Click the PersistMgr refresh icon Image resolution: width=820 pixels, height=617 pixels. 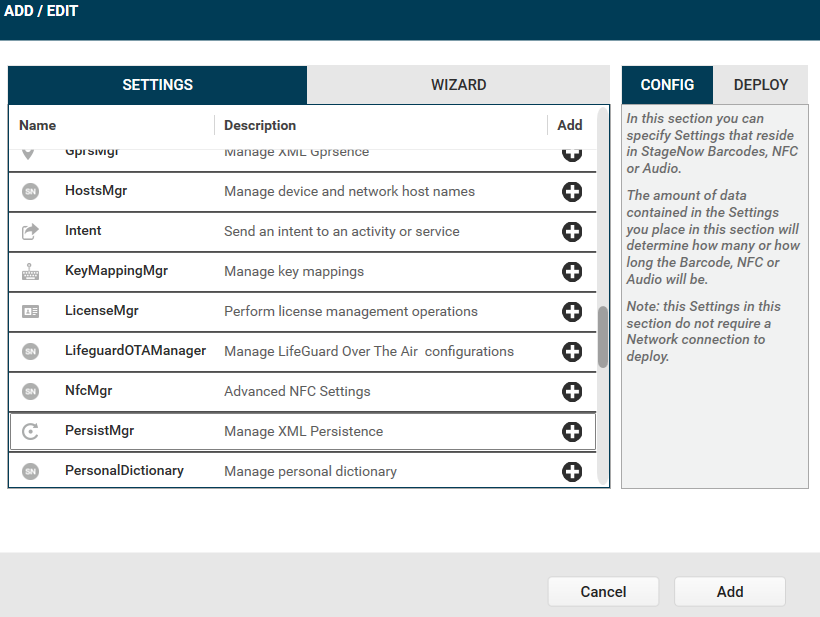tap(30, 432)
